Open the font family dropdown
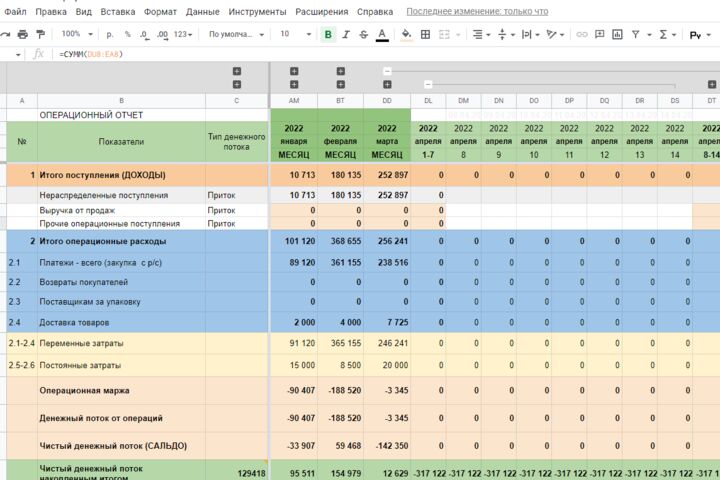The width and height of the screenshot is (720, 480). tap(236, 34)
